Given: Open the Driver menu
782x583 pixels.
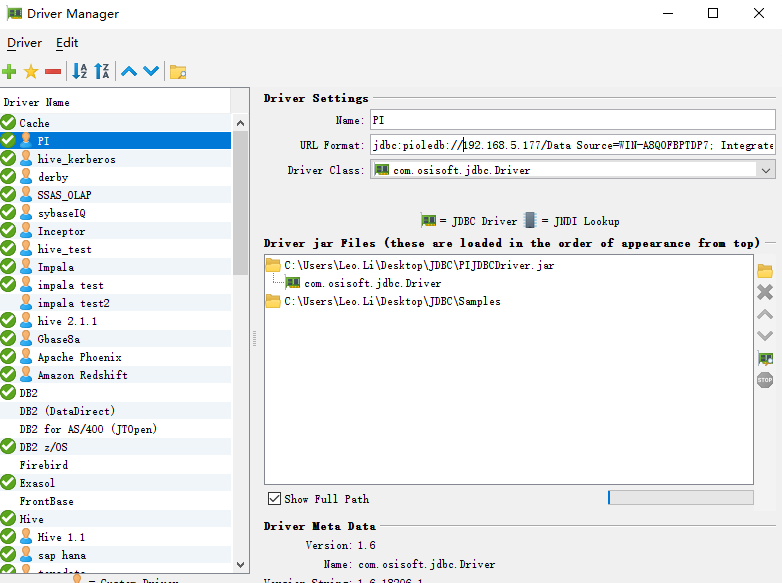Looking at the screenshot, I should coord(24,43).
